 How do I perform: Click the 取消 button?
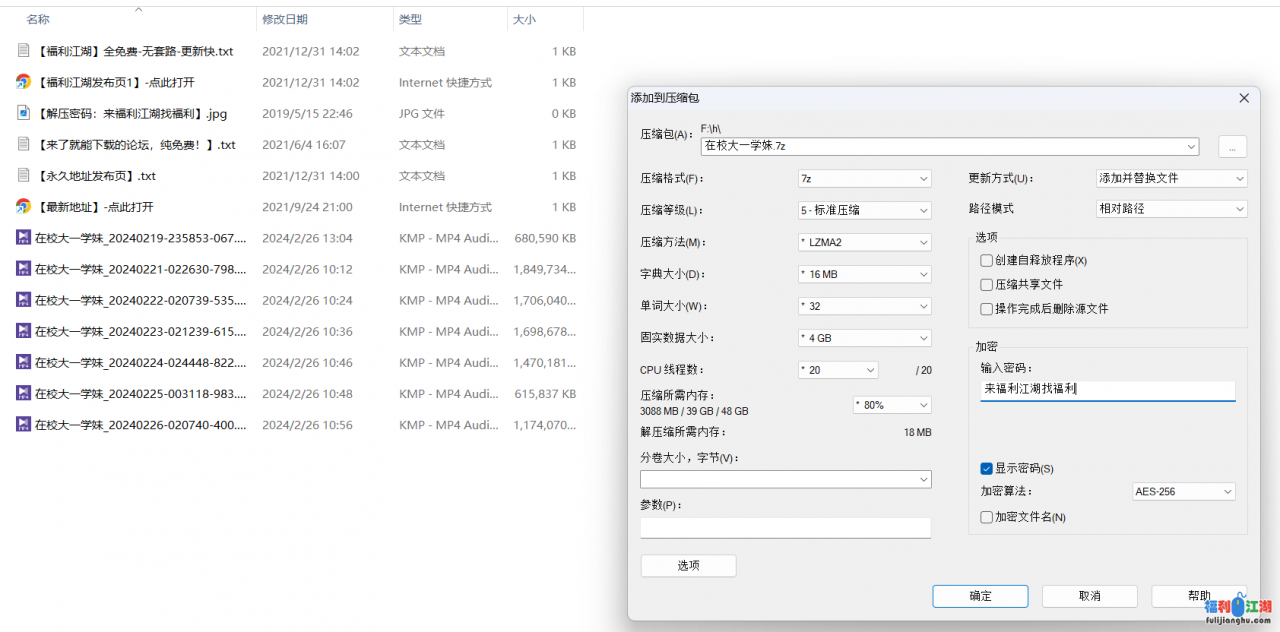(1089, 596)
